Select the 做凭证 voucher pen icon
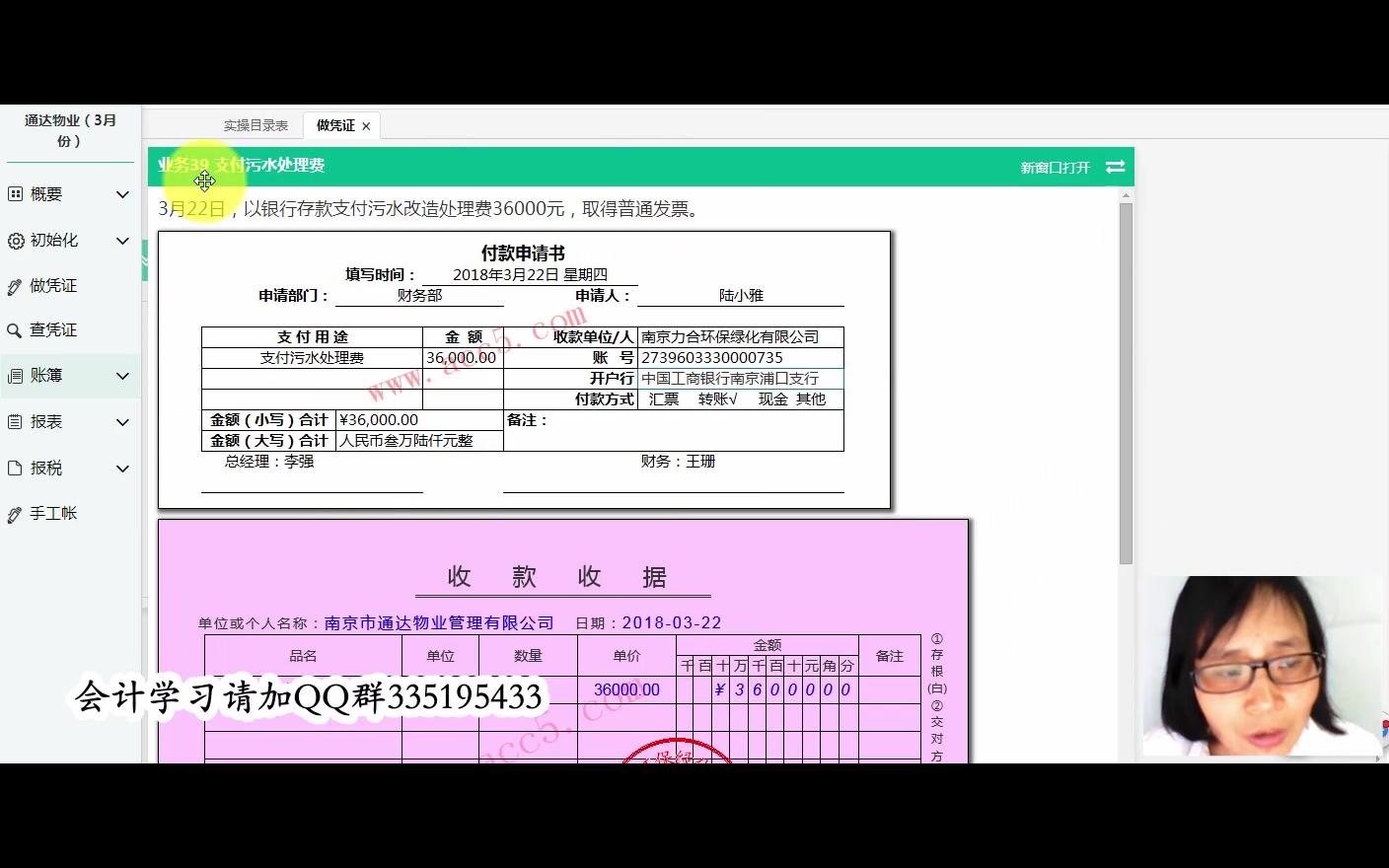Viewport: 1389px width, 868px height. coord(14,285)
